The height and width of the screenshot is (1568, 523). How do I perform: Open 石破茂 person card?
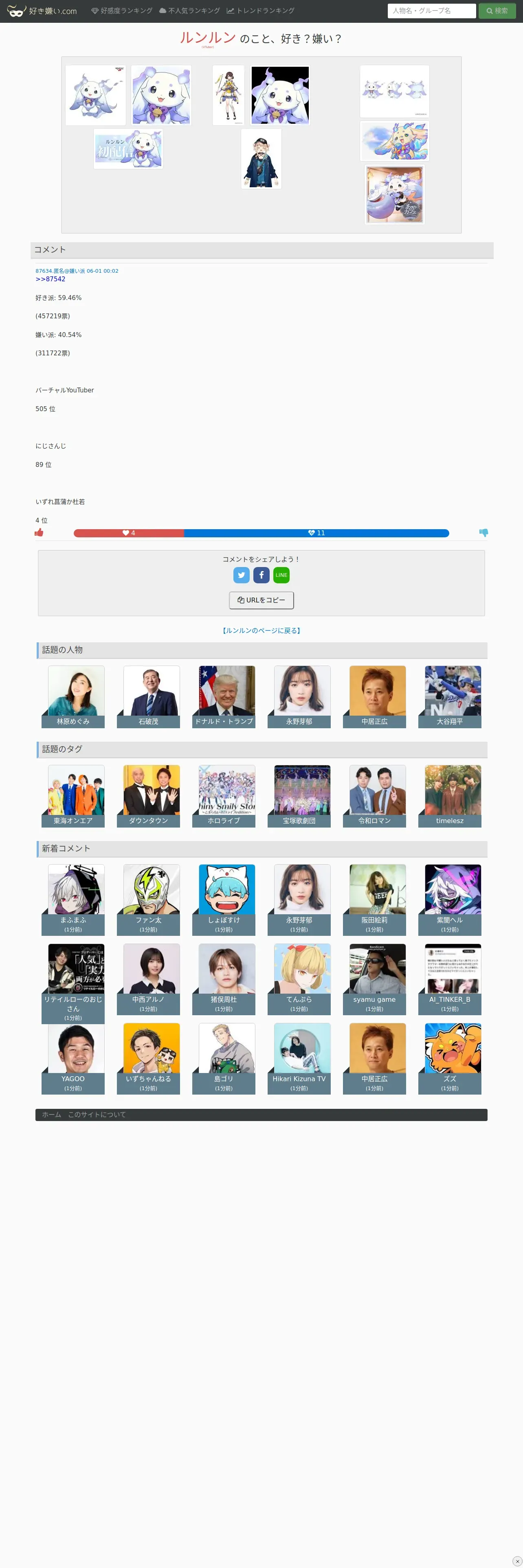149,697
